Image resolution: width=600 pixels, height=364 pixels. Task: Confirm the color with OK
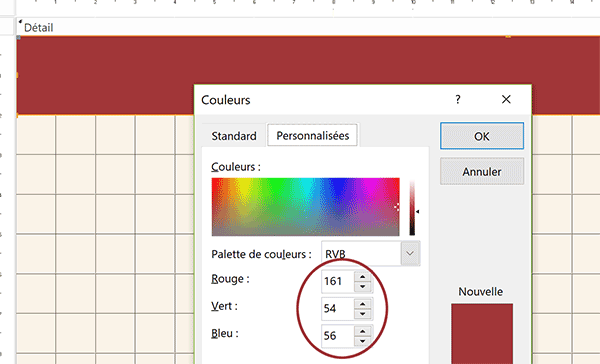click(x=482, y=136)
